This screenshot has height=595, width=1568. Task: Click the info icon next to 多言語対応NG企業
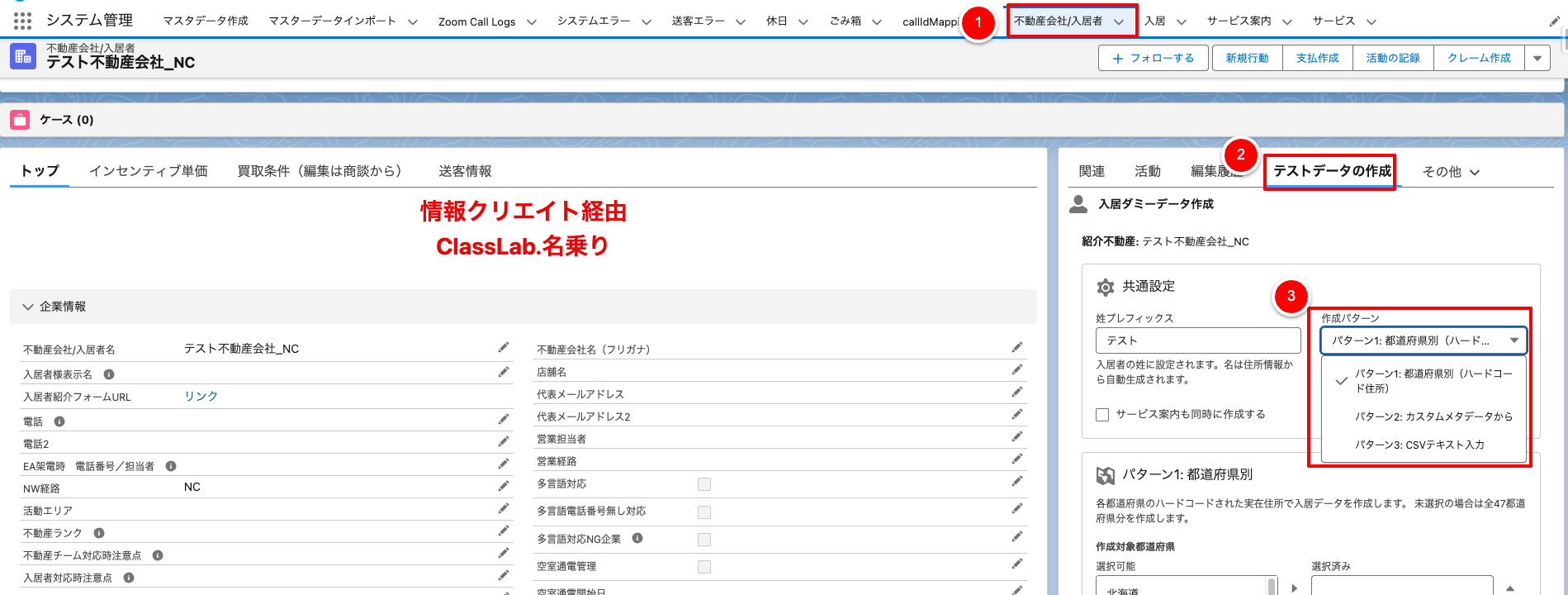pyautogui.click(x=637, y=538)
